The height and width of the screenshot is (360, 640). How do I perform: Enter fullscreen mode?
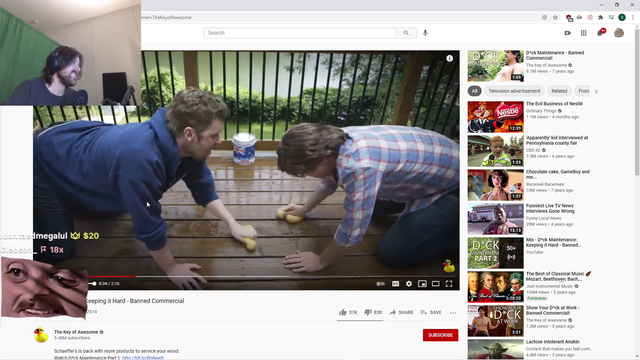[x=449, y=284]
